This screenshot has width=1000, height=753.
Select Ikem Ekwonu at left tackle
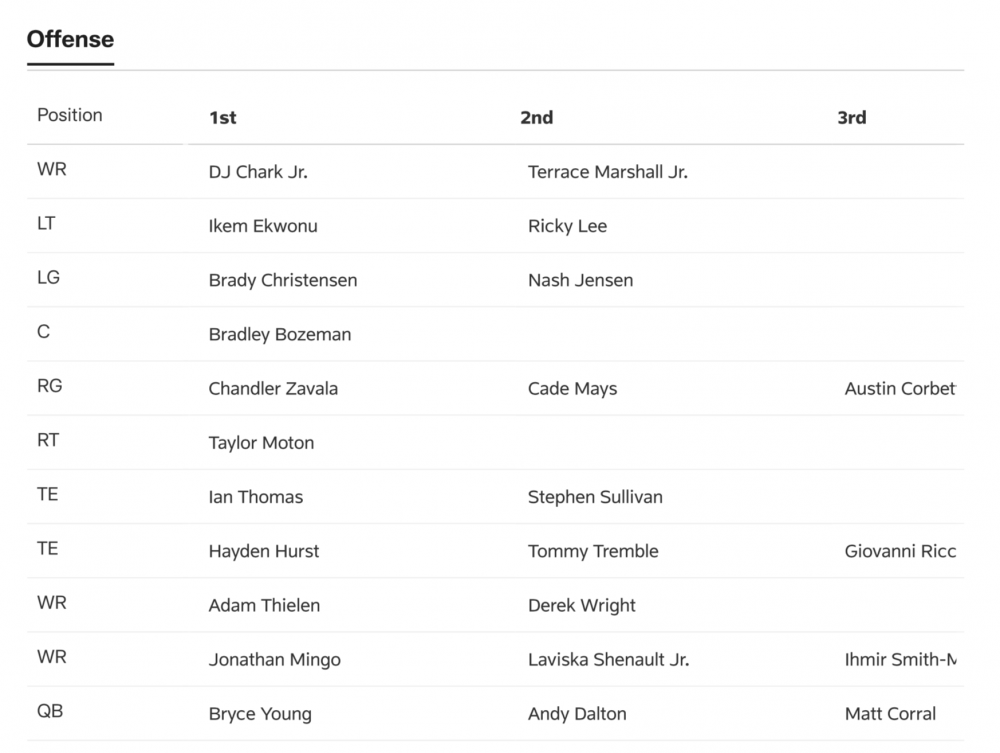pos(263,226)
